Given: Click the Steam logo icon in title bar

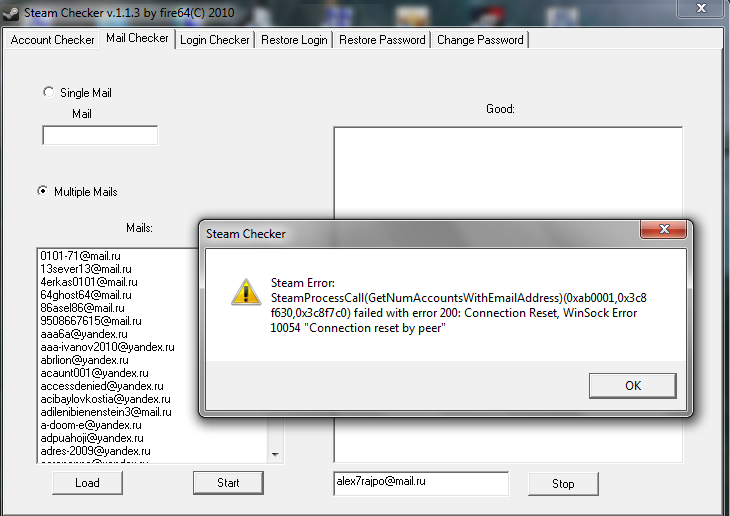Looking at the screenshot, I should [10, 13].
